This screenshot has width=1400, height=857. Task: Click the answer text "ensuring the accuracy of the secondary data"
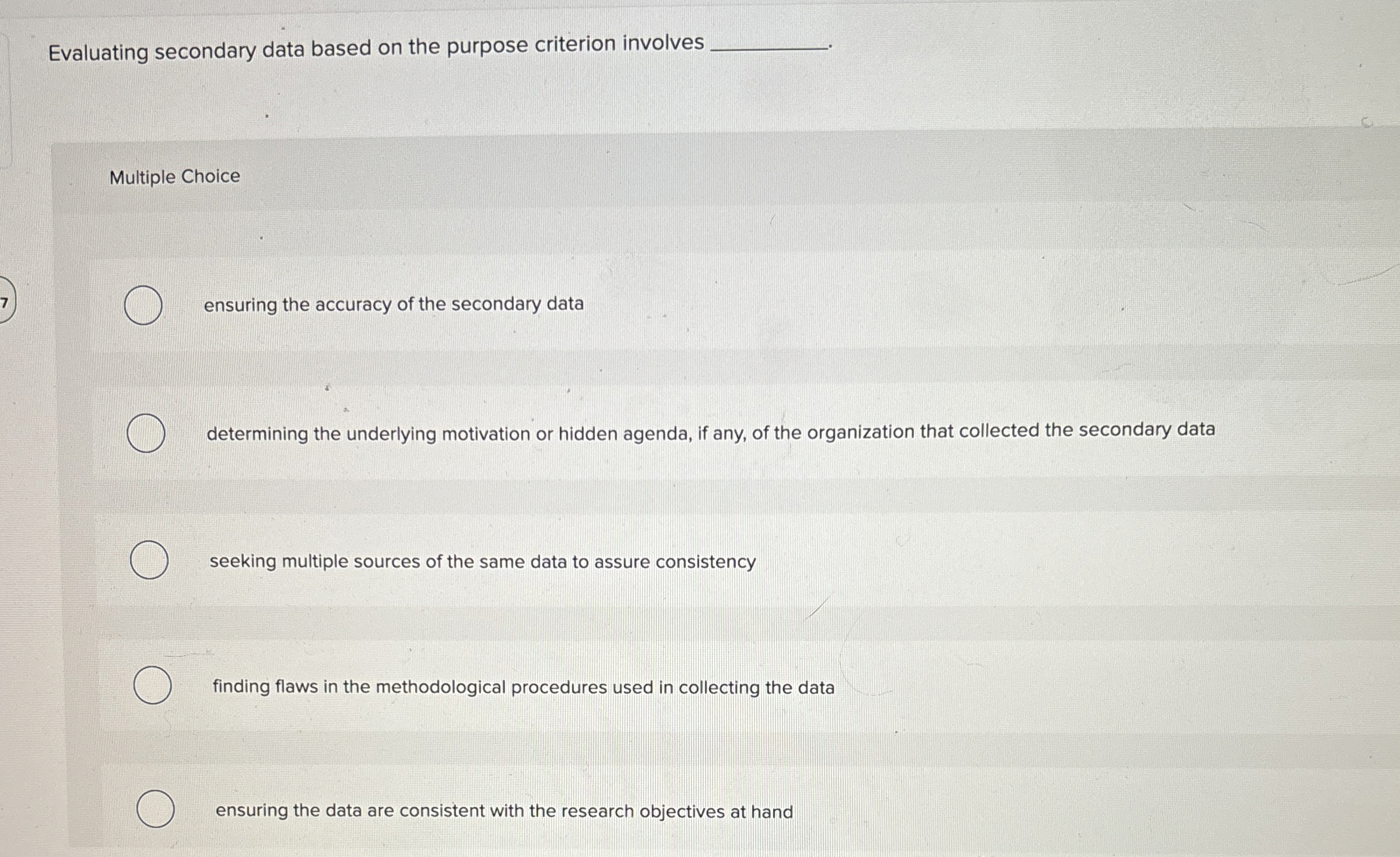pyautogui.click(x=394, y=303)
